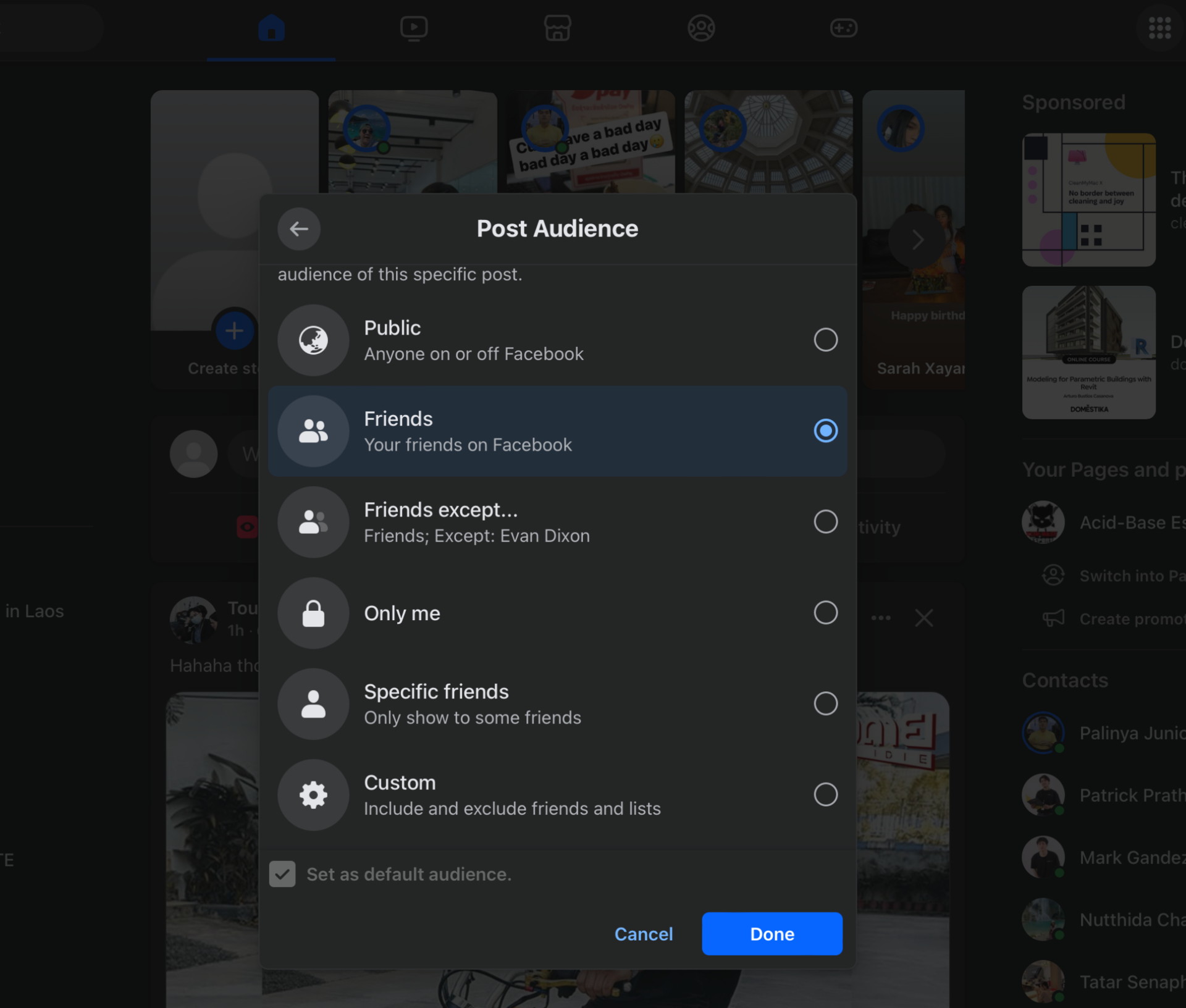The image size is (1186, 1008).
Task: Select the Public radio button
Action: (825, 340)
